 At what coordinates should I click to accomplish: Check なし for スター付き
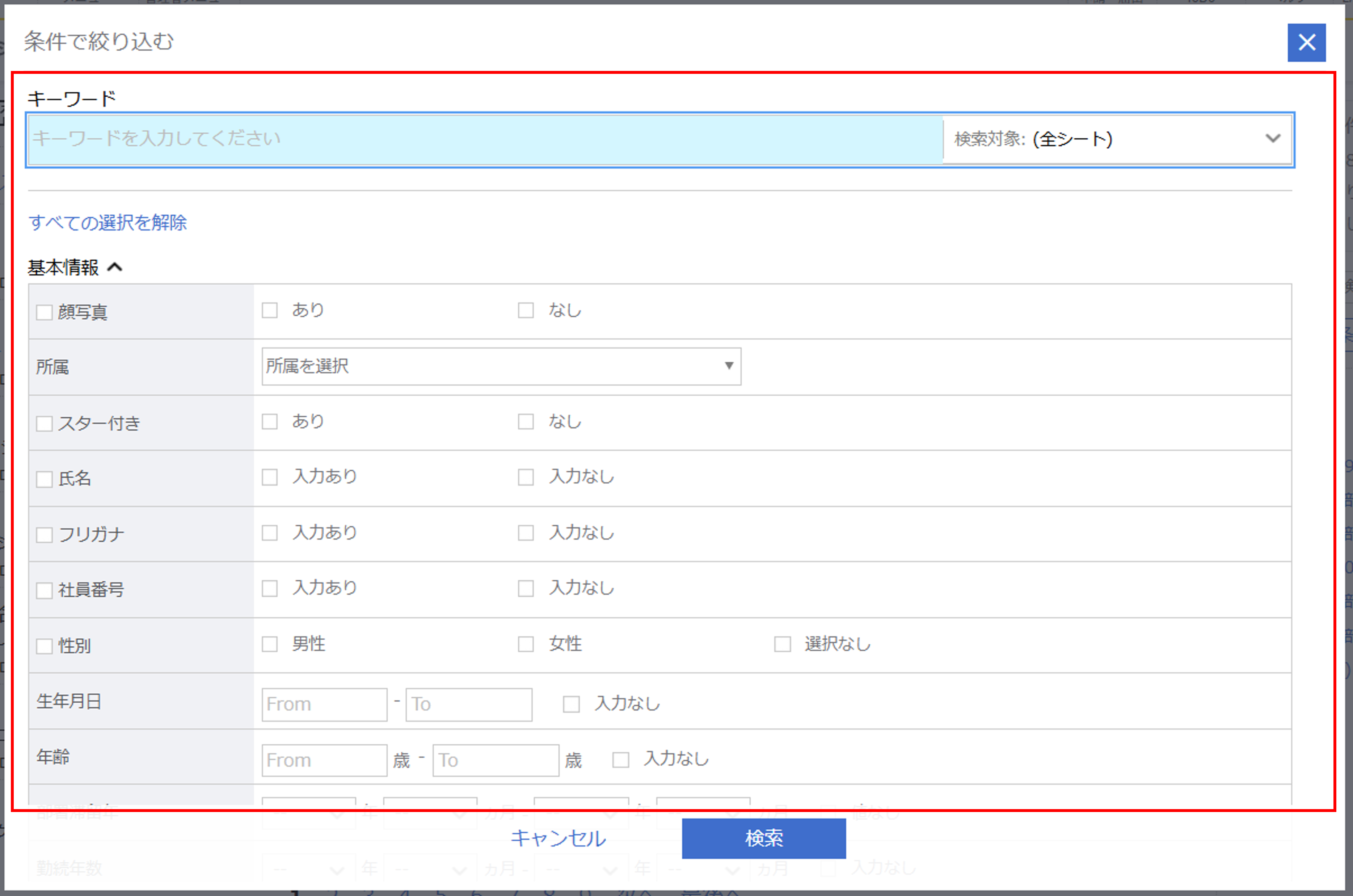coord(525,422)
